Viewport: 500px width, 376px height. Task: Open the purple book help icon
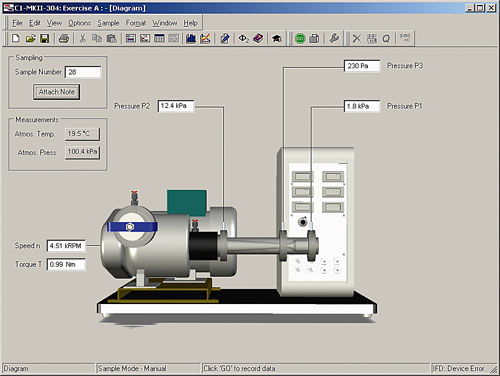point(258,39)
